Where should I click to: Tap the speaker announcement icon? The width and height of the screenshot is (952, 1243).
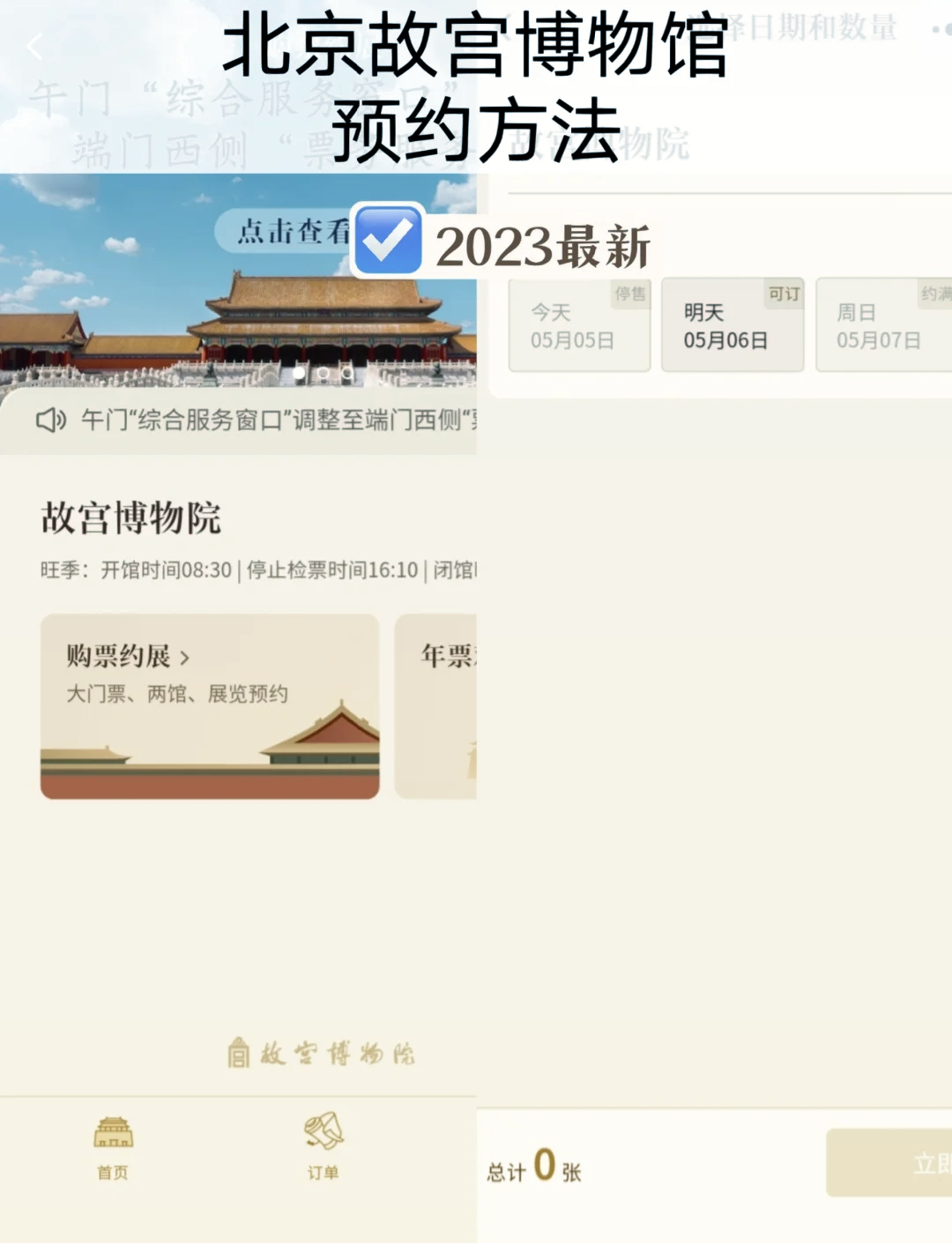51,421
